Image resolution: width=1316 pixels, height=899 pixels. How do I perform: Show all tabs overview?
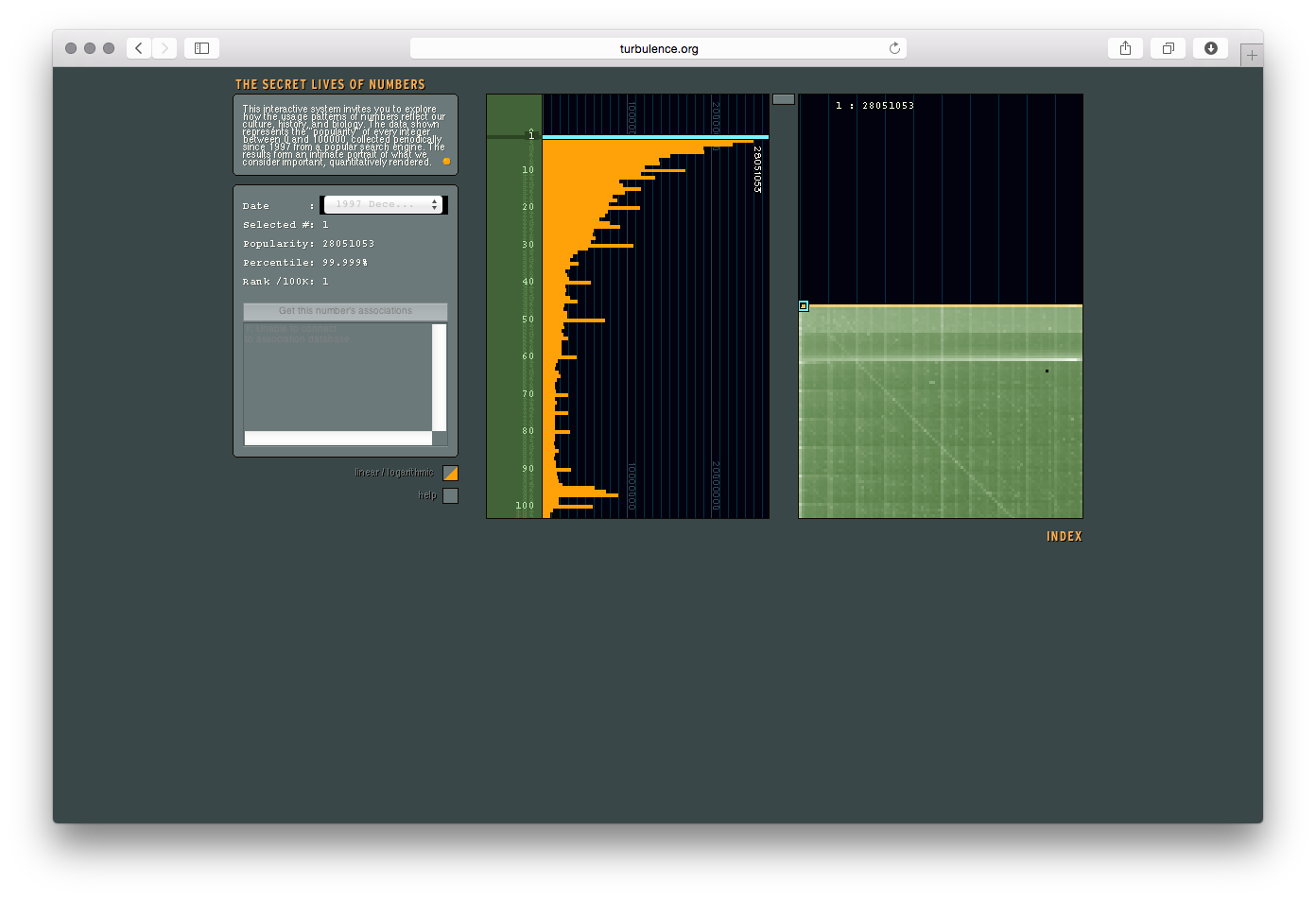click(1168, 48)
